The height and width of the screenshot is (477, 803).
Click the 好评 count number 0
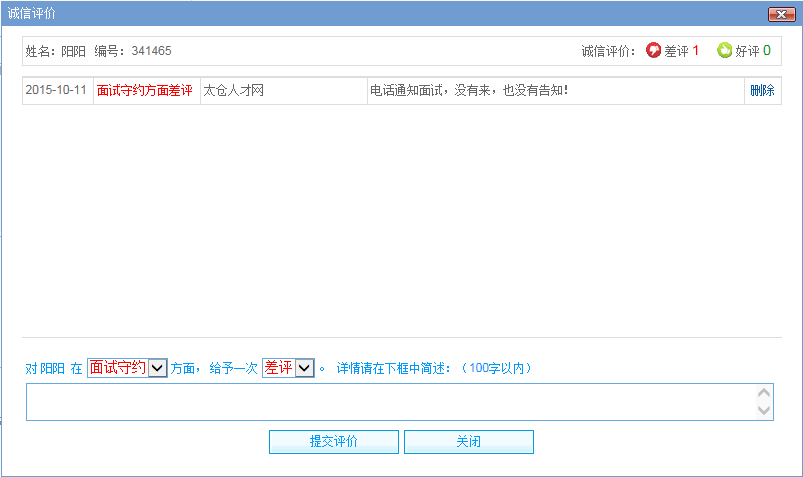pos(767,50)
